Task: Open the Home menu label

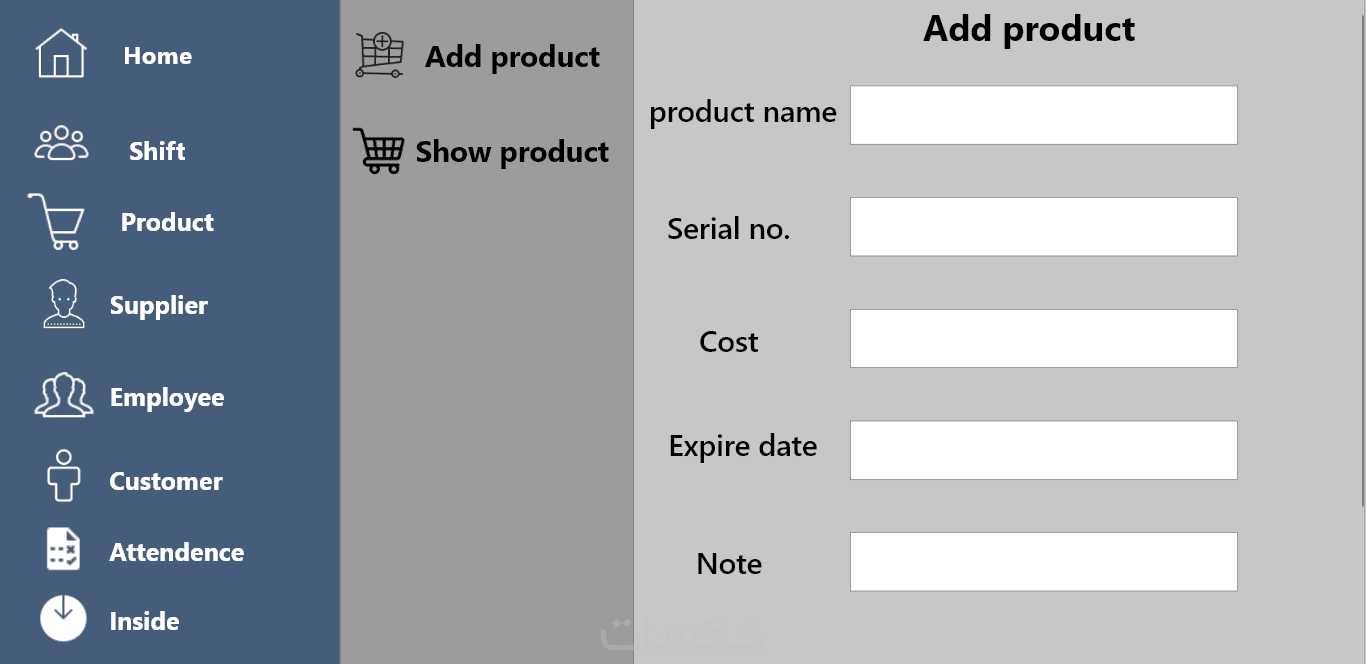Action: [157, 56]
